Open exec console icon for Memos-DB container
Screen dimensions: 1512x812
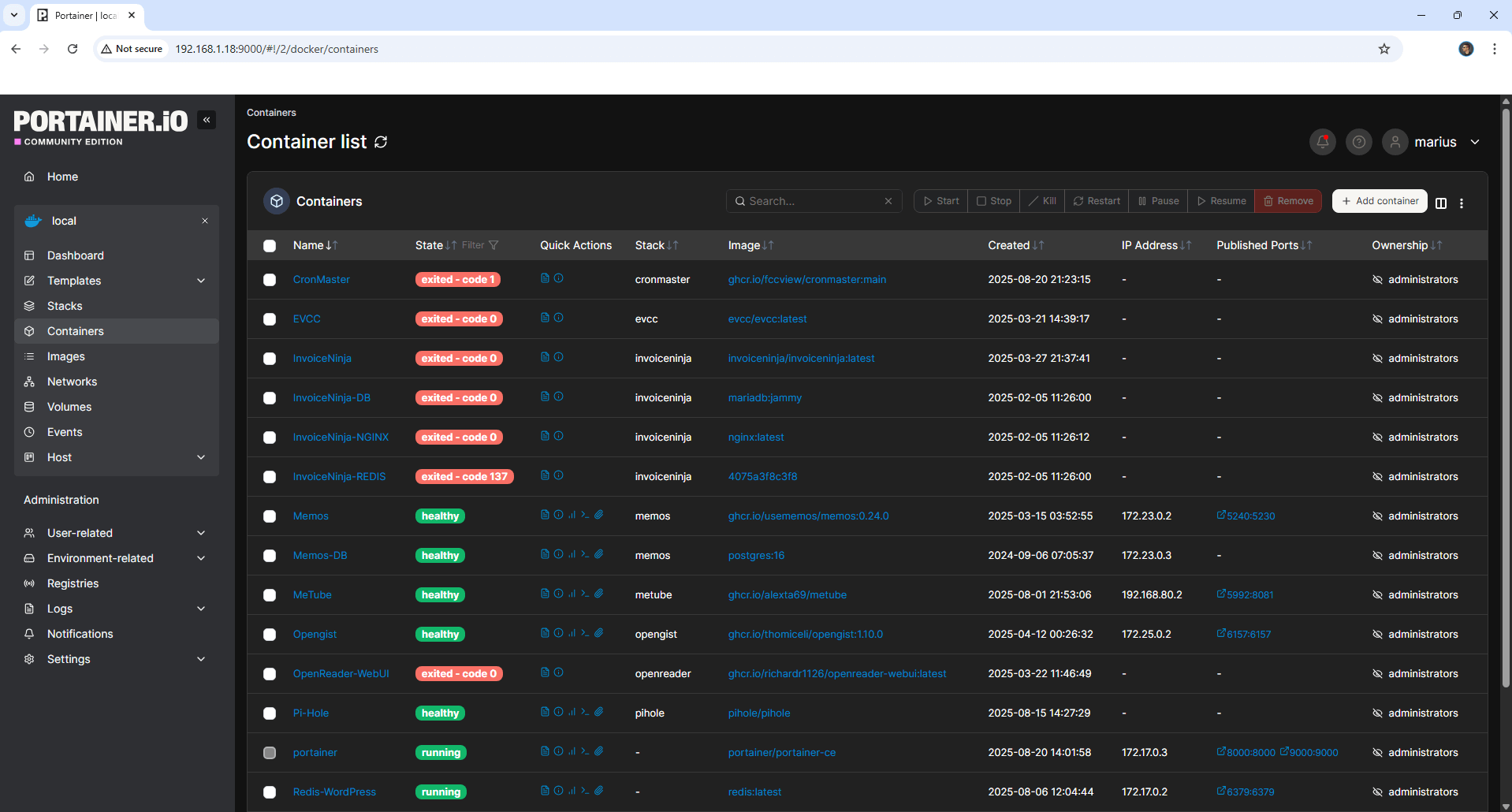tap(585, 554)
